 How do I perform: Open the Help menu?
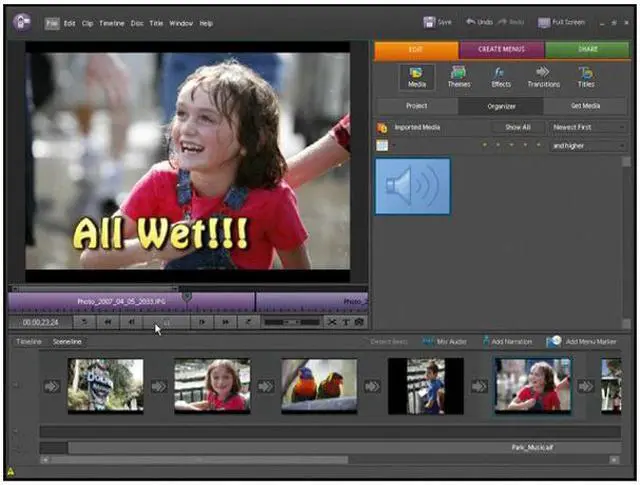click(206, 24)
